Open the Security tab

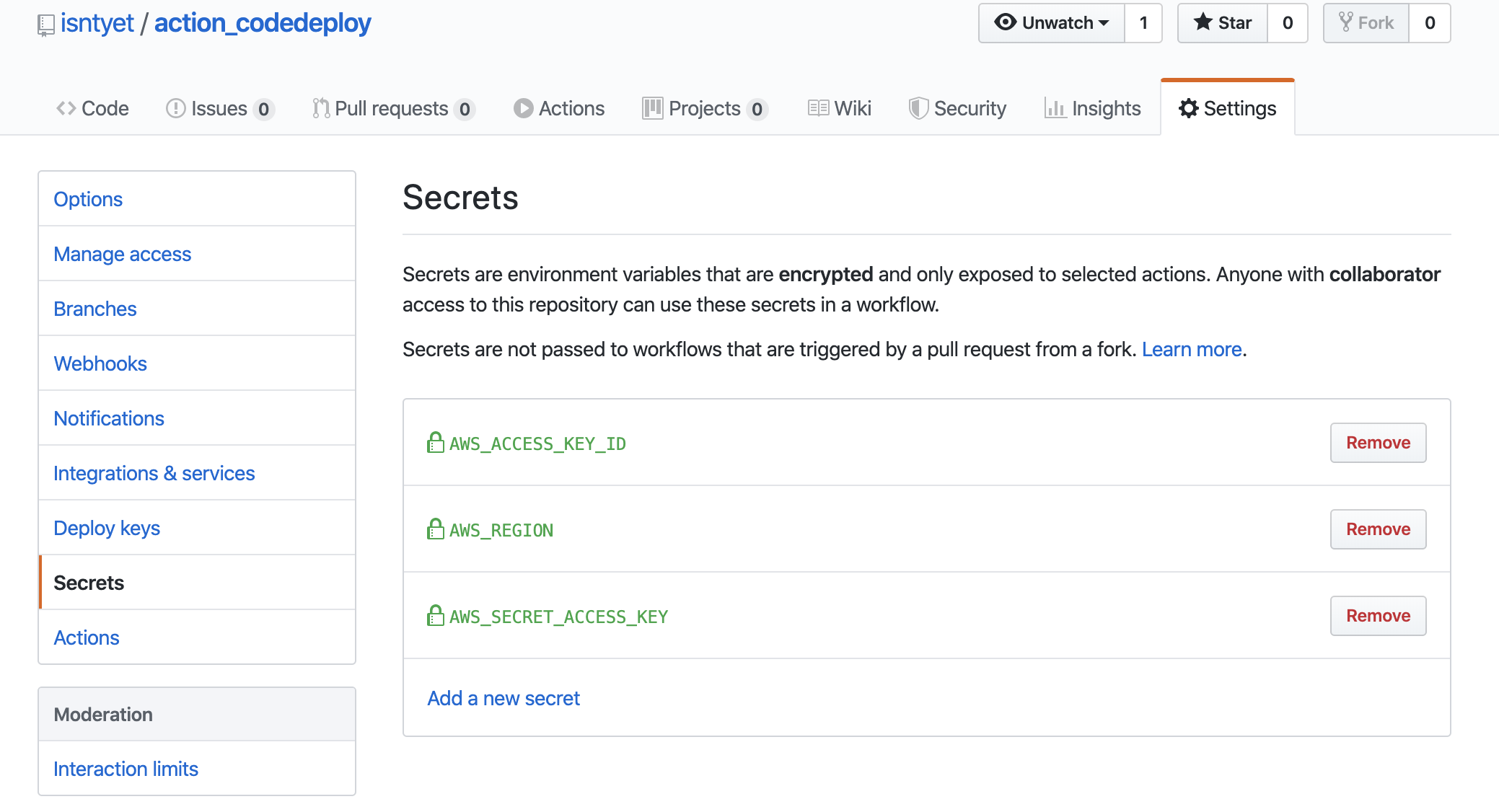[x=958, y=108]
